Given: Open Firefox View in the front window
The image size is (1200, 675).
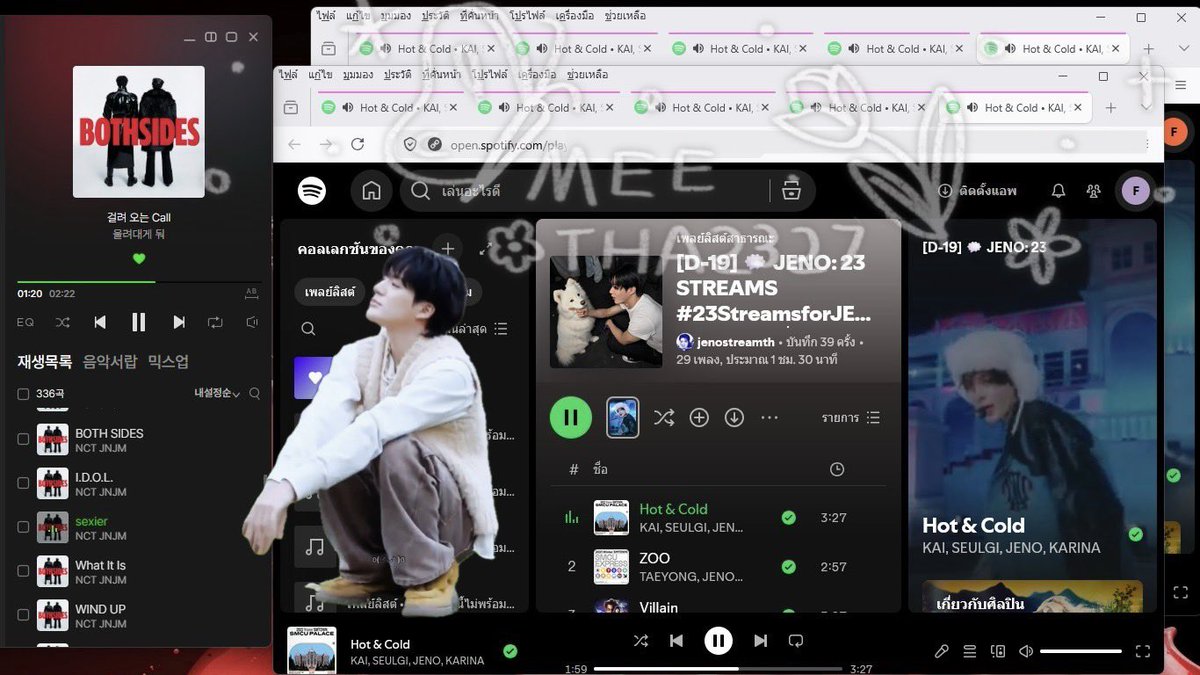Looking at the screenshot, I should click(291, 107).
